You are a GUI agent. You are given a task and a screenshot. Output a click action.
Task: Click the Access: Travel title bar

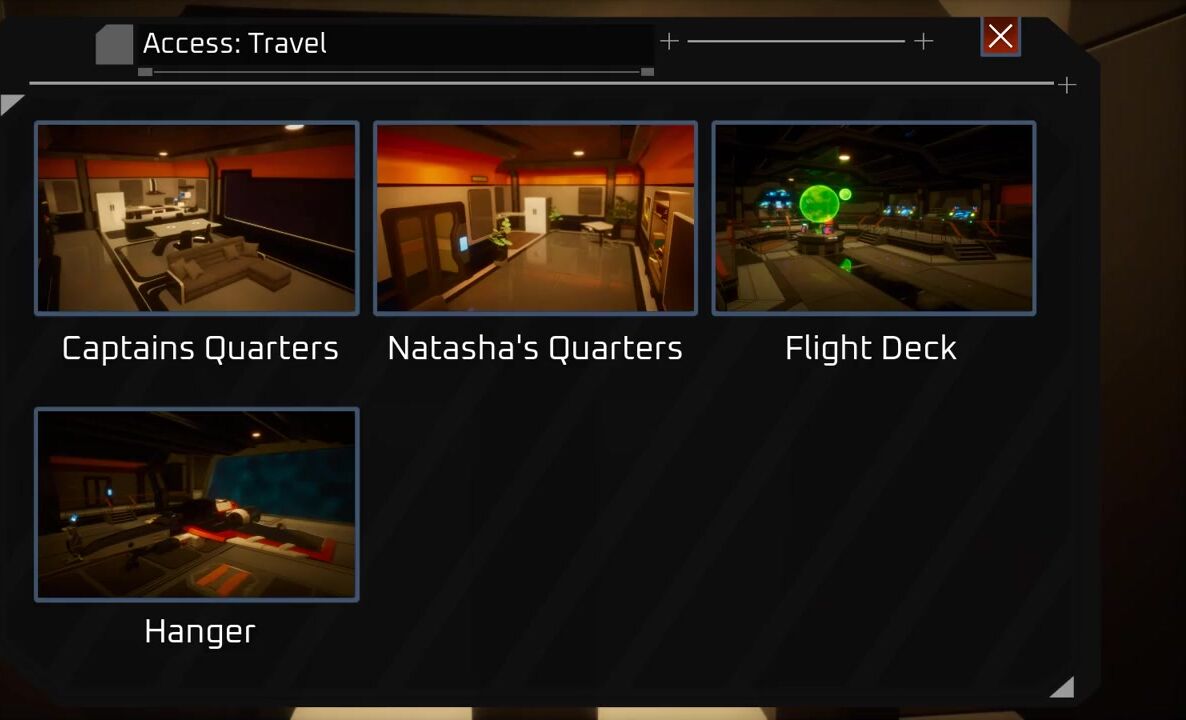(x=393, y=44)
